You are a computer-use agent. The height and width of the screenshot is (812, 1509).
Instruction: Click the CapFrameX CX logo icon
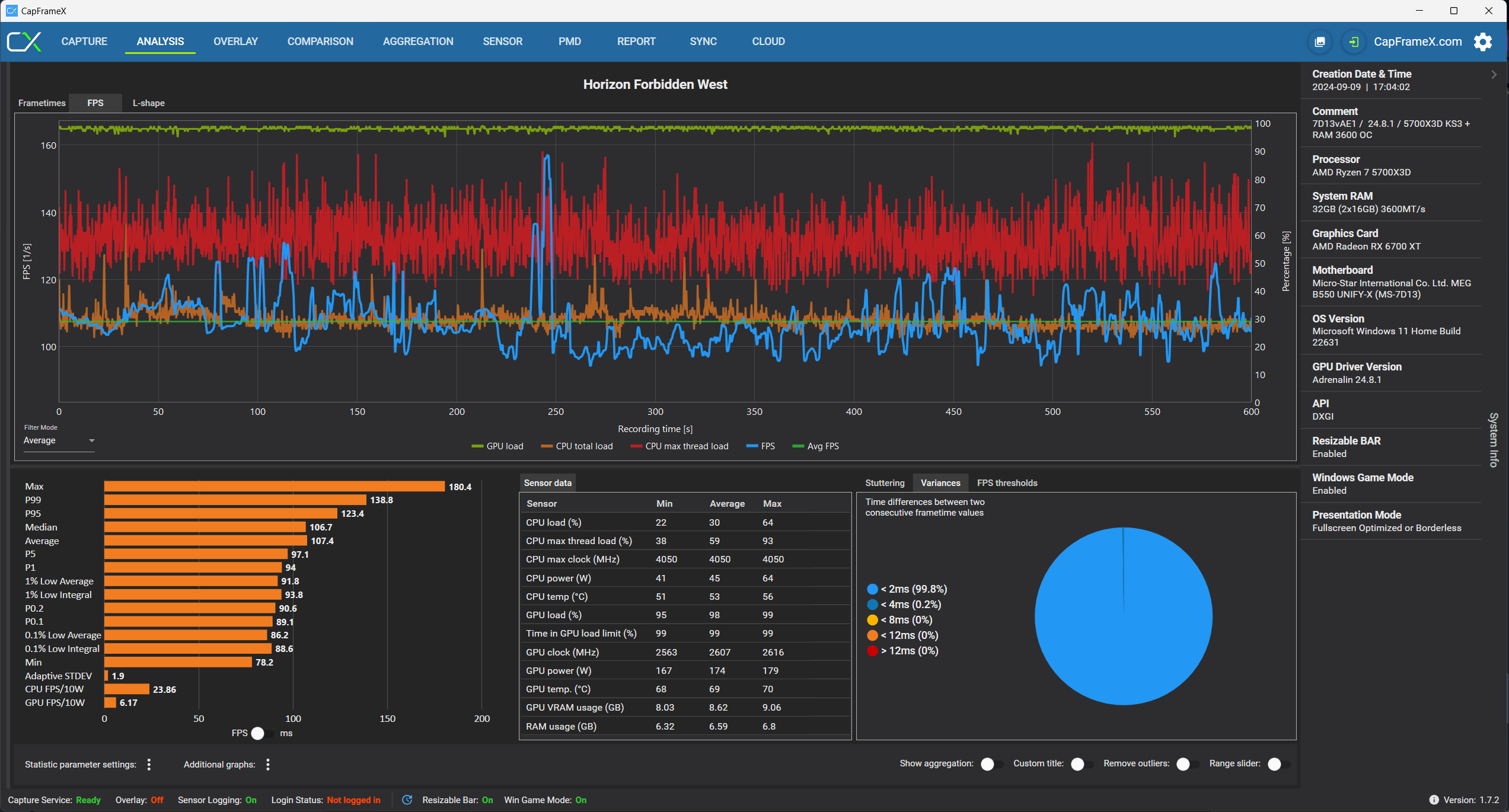click(x=24, y=41)
